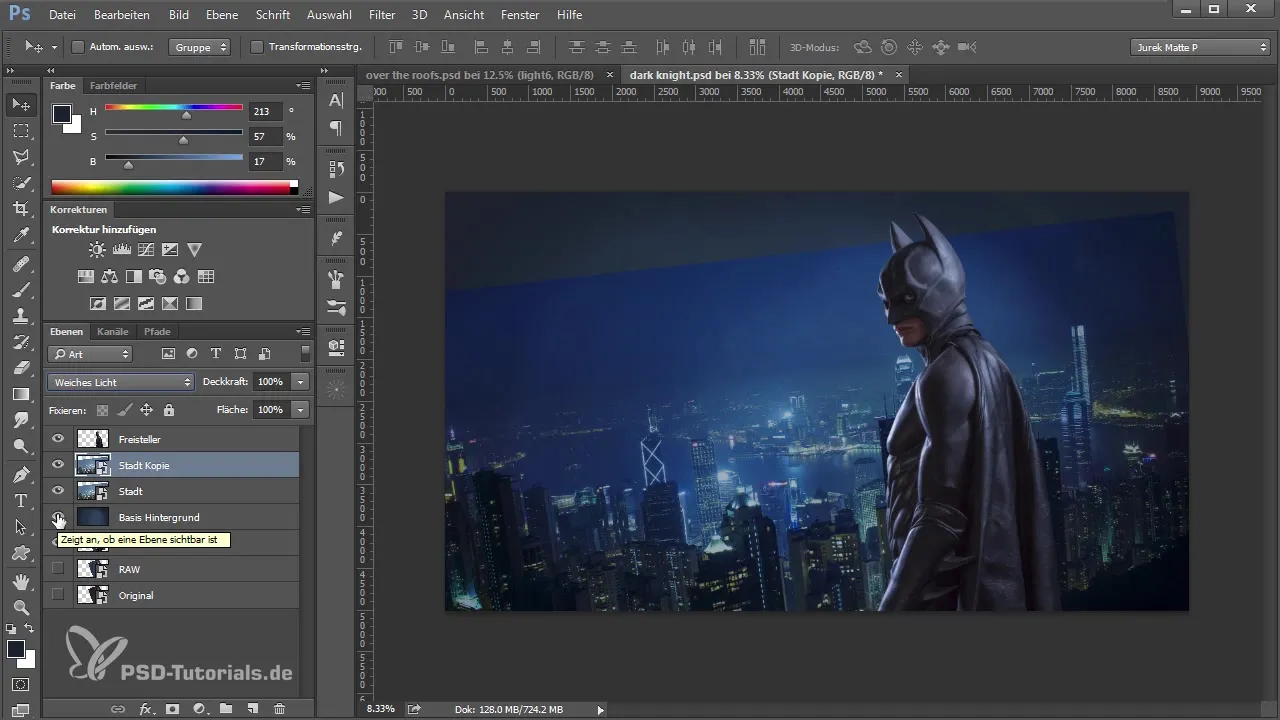1280x720 pixels.
Task: Show the Original layer
Action: [58, 595]
